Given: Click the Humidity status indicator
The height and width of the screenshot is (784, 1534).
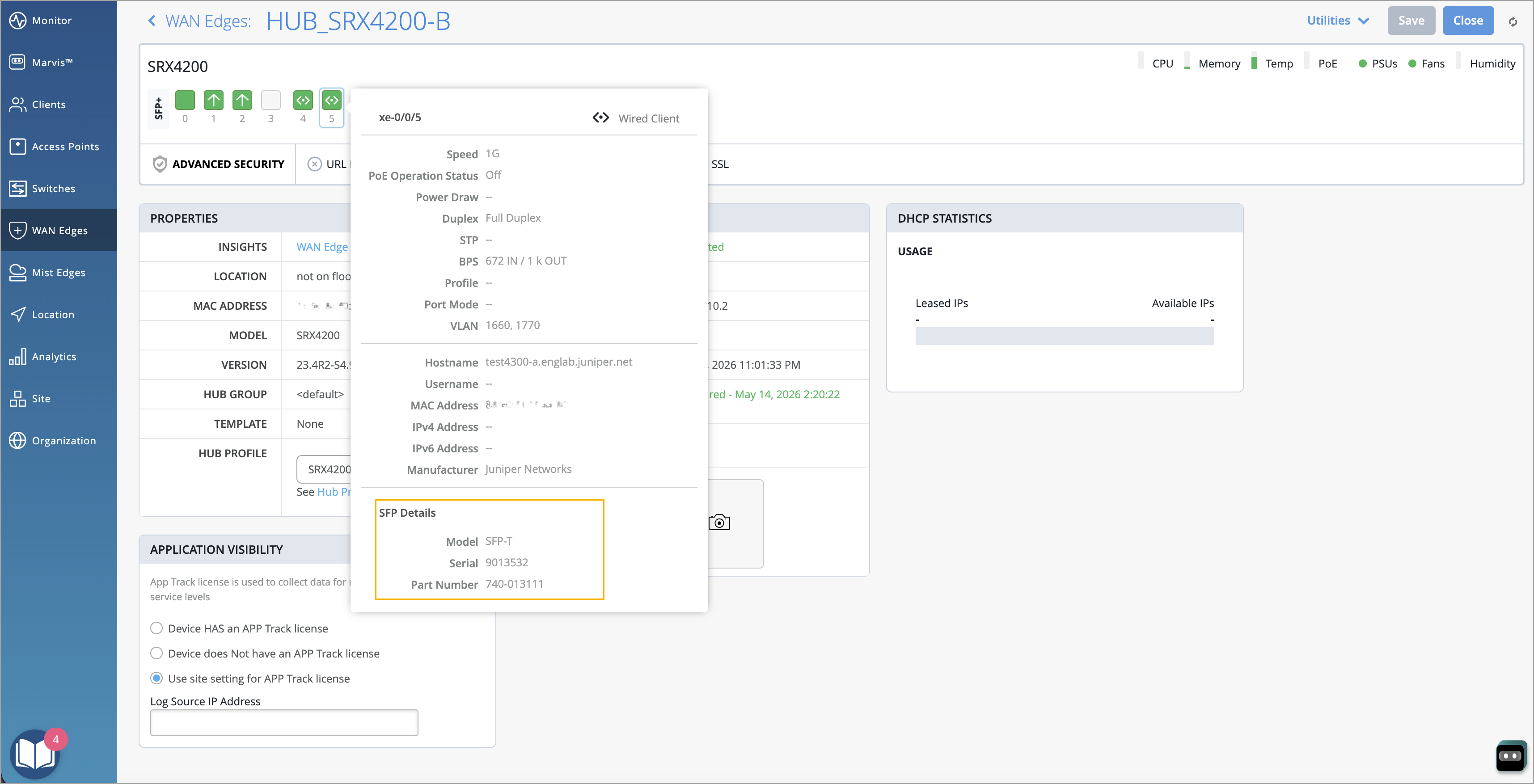Looking at the screenshot, I should pyautogui.click(x=1486, y=63).
